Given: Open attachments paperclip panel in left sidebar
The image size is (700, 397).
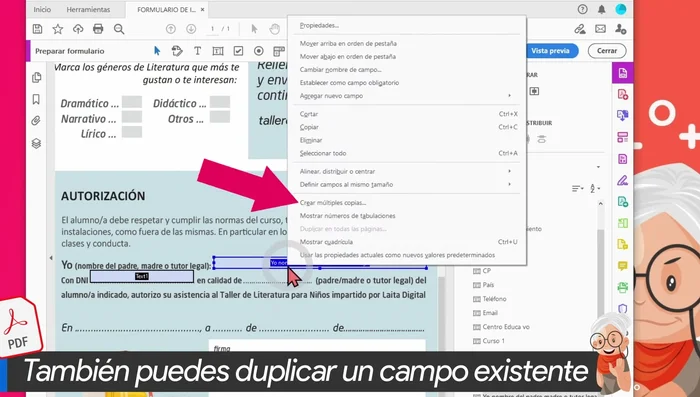Looking at the screenshot, I should click(x=36, y=121).
